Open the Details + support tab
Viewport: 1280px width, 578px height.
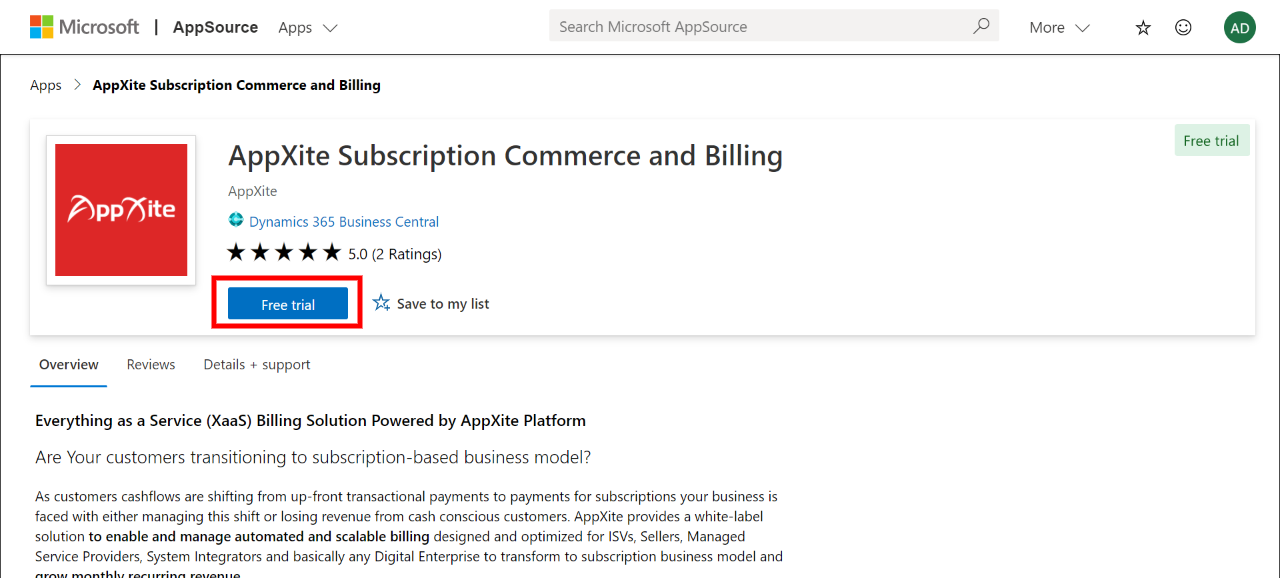click(257, 365)
